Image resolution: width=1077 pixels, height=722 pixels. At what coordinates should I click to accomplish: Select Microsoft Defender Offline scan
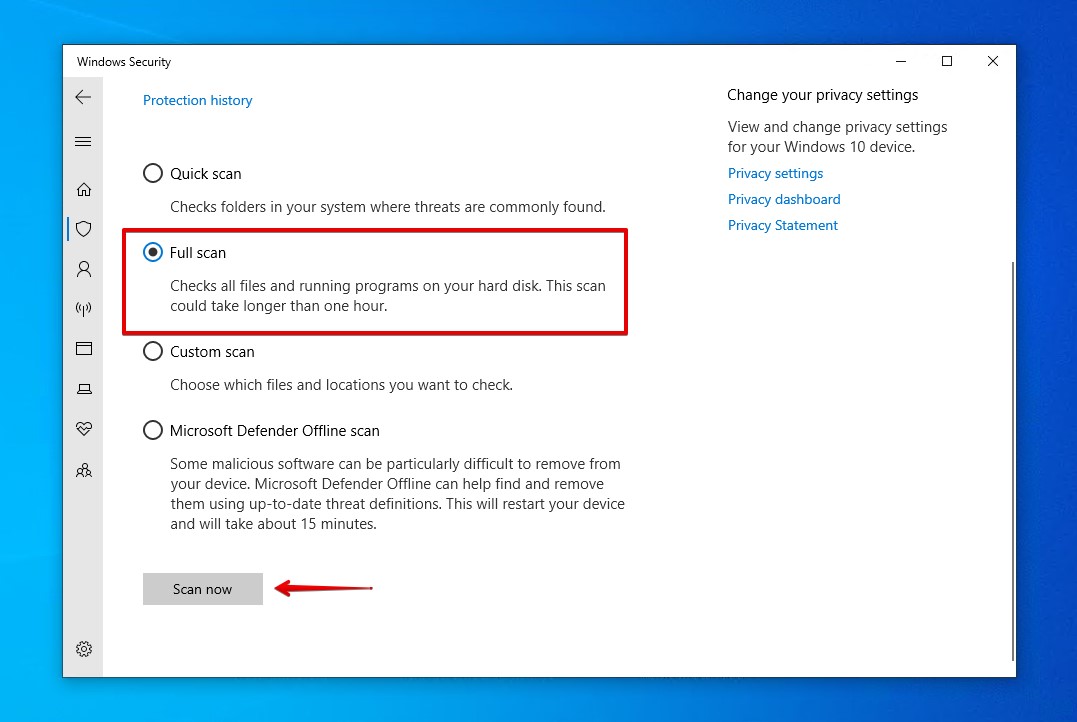point(152,430)
